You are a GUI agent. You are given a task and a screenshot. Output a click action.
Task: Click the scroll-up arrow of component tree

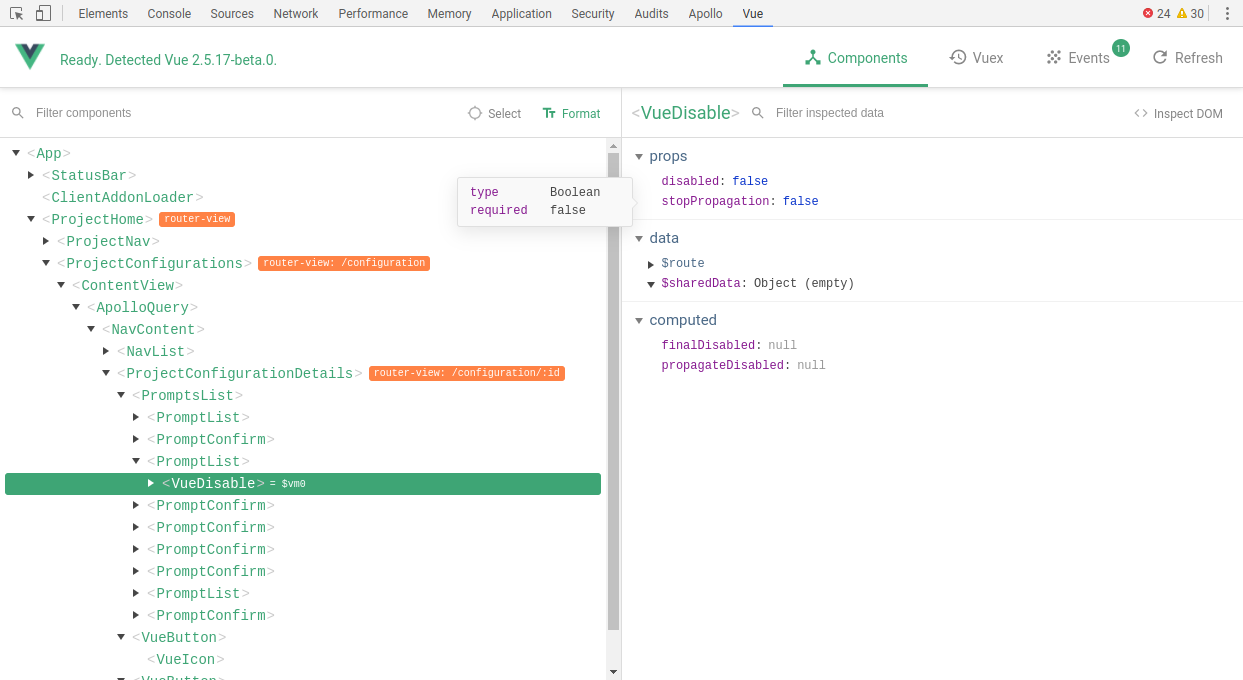[x=614, y=146]
